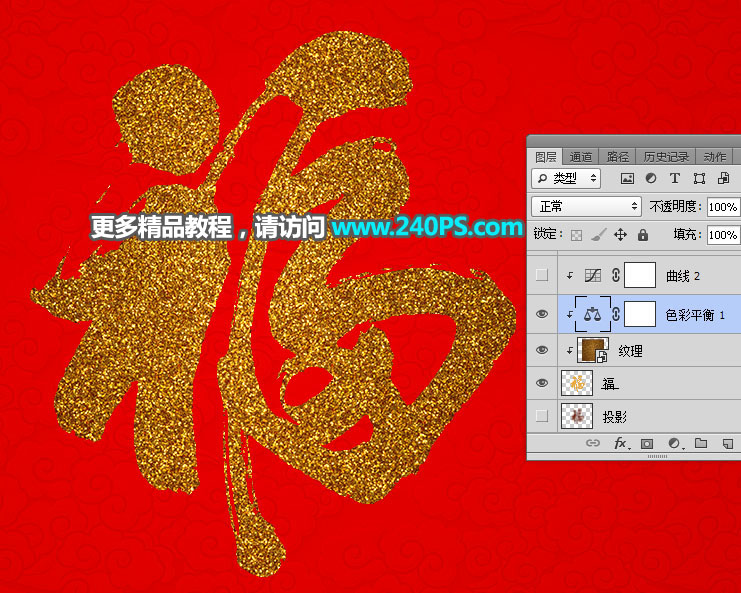The image size is (741, 593).
Task: Filter layers by smart object icon
Action: pyautogui.click(x=723, y=179)
